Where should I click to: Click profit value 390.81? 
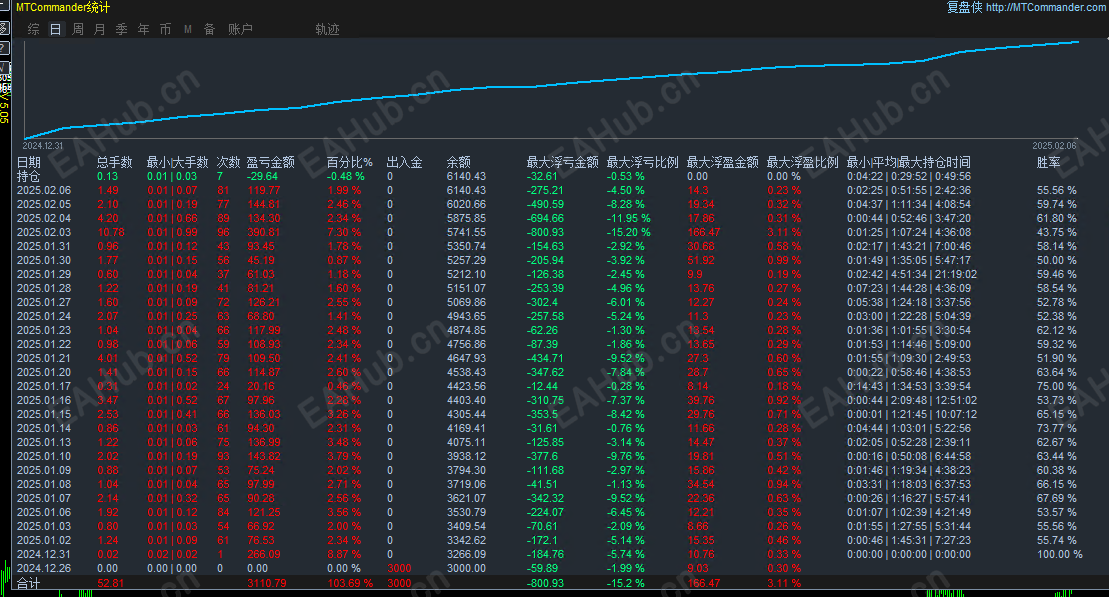pos(264,232)
